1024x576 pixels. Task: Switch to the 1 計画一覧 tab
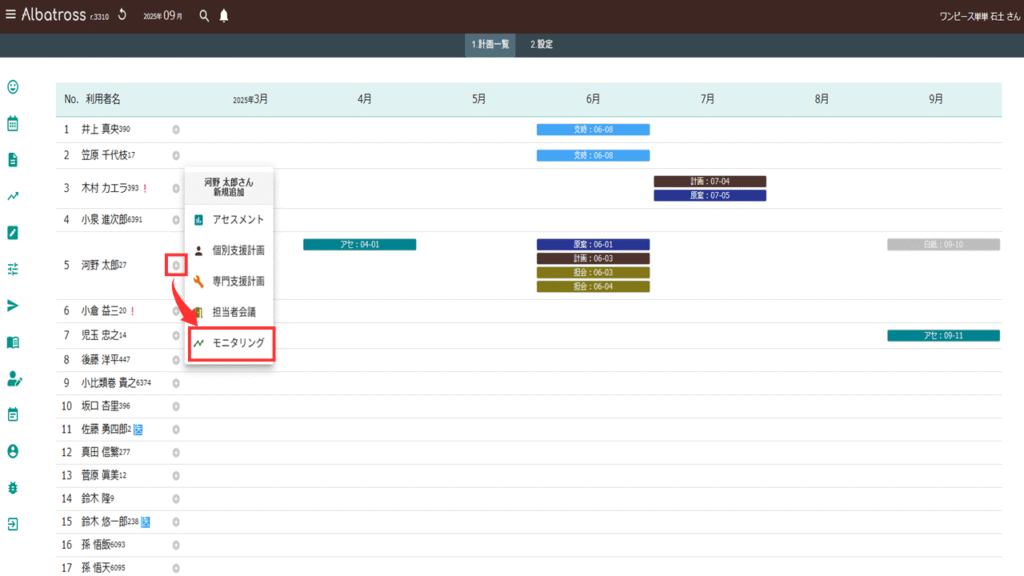point(489,45)
